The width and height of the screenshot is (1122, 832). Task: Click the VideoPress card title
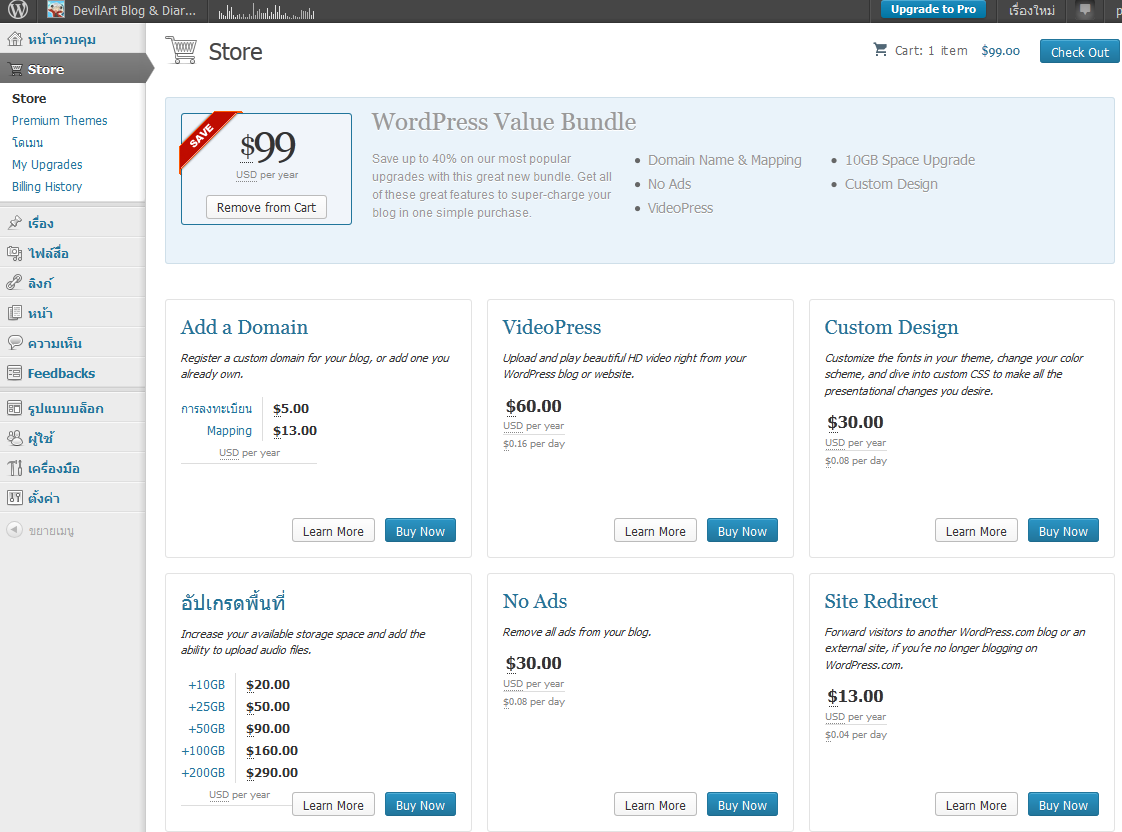coord(552,327)
